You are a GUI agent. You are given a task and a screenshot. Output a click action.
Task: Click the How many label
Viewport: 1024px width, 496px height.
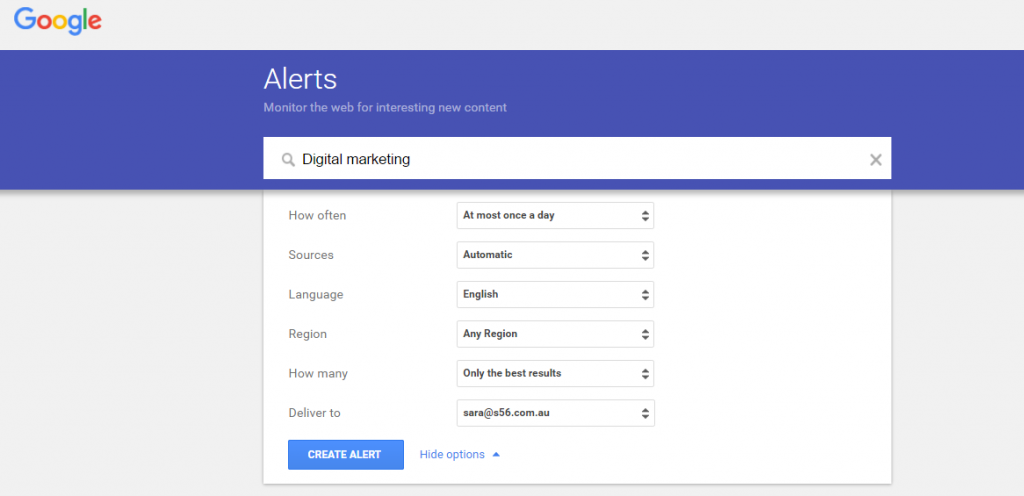coord(318,374)
